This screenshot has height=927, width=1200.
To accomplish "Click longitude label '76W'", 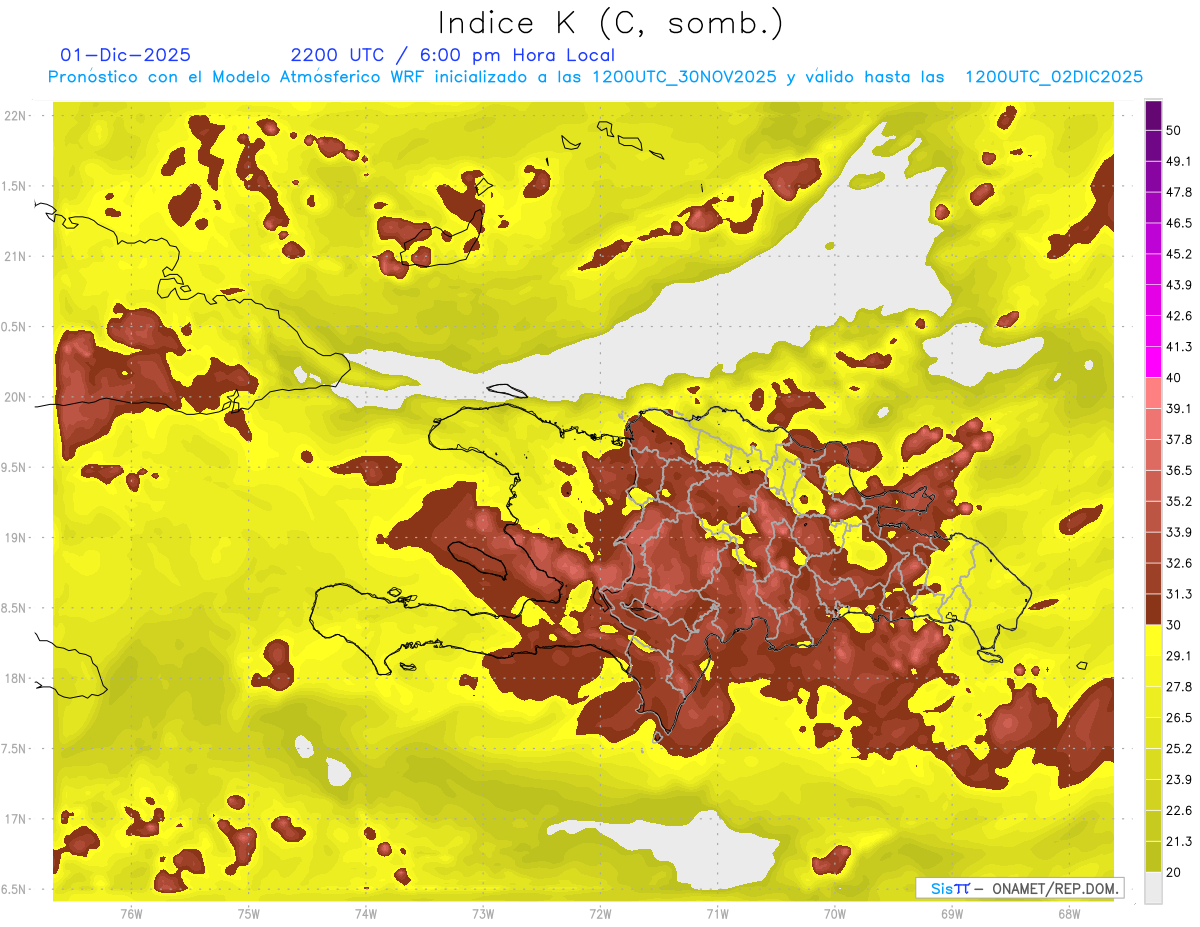I will pyautogui.click(x=131, y=913).
